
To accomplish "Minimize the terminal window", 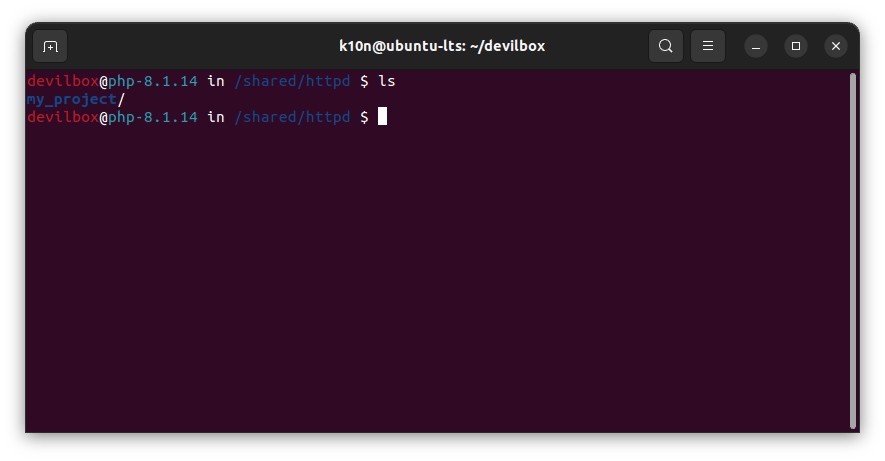I will pos(756,46).
